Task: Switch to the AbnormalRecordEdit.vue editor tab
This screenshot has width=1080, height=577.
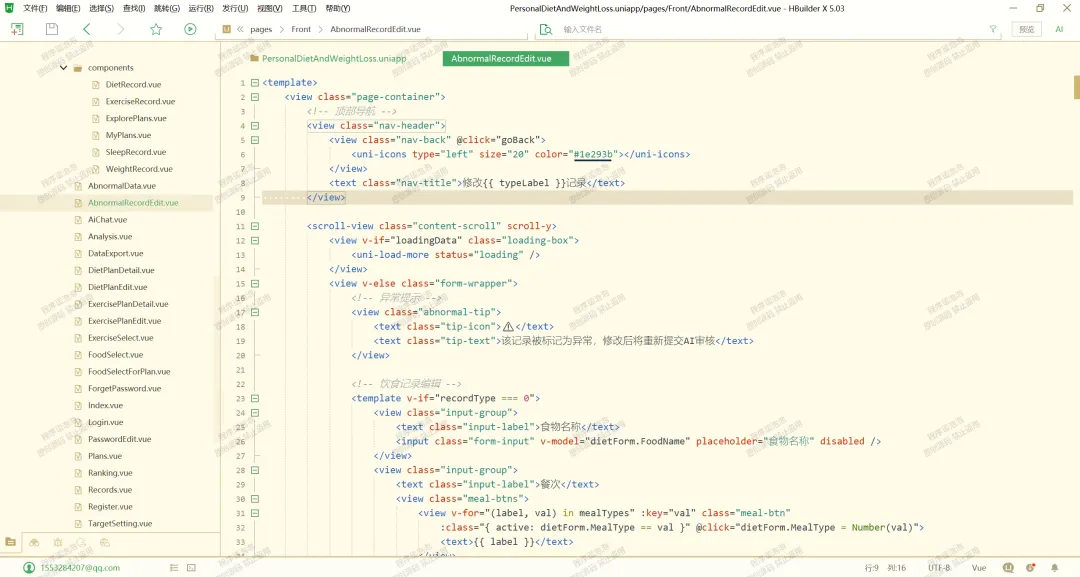Action: (x=506, y=59)
